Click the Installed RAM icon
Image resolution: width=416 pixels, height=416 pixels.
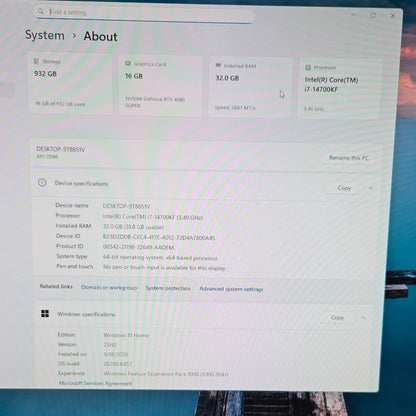click(x=218, y=65)
